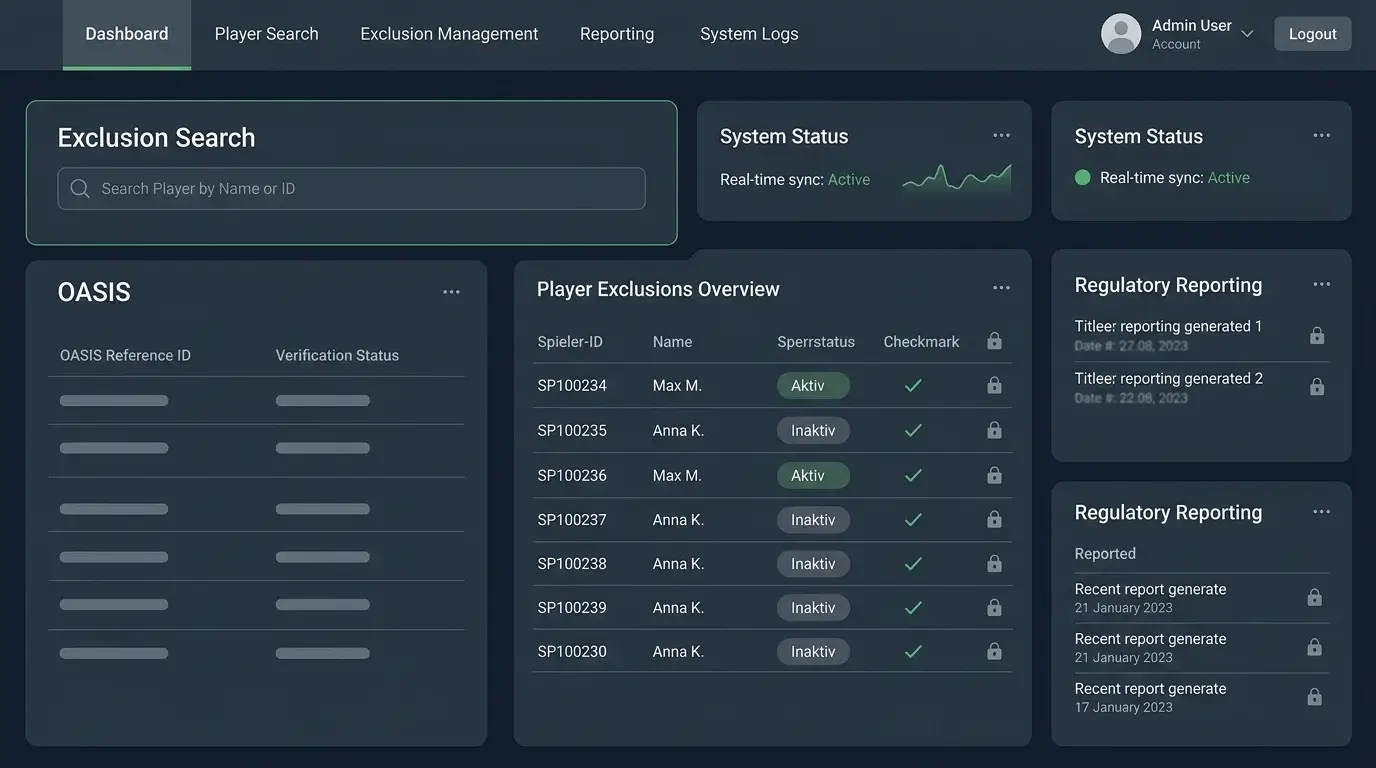The image size is (1376, 768).
Task: Click player ID SP100238
Action: [572, 564]
